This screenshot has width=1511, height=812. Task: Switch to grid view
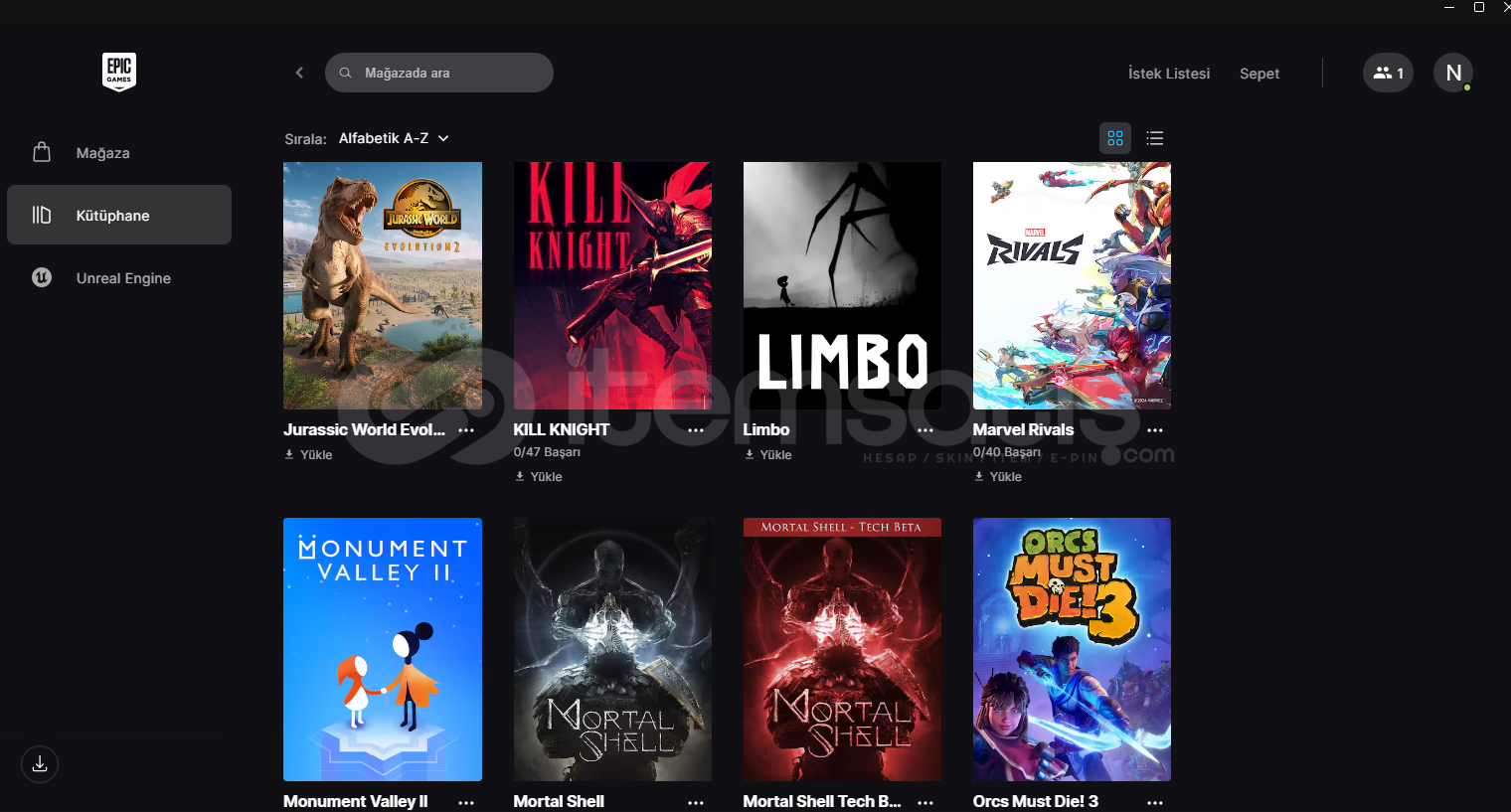(x=1115, y=138)
